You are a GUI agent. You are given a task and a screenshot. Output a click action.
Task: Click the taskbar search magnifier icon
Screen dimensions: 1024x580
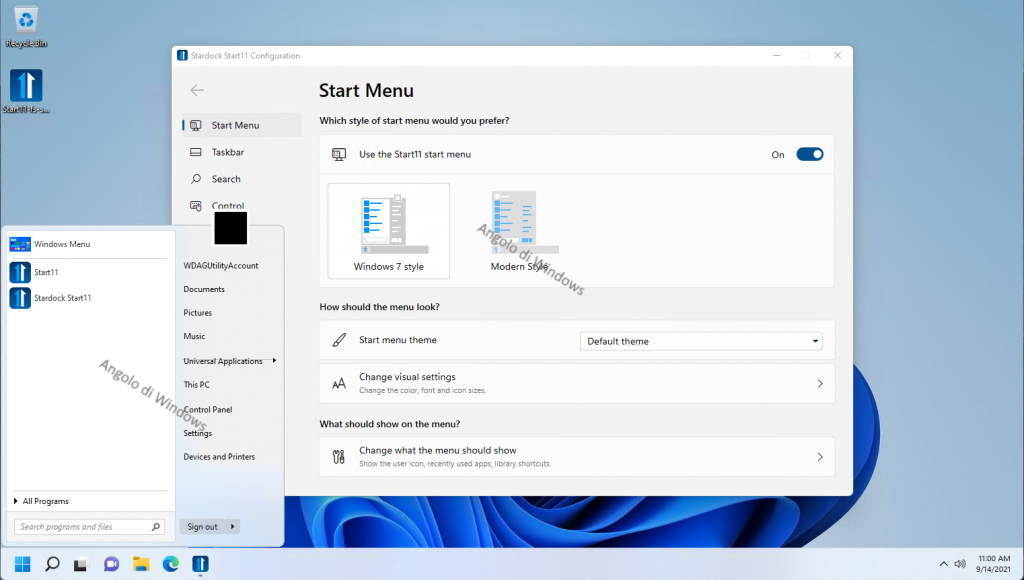52,564
